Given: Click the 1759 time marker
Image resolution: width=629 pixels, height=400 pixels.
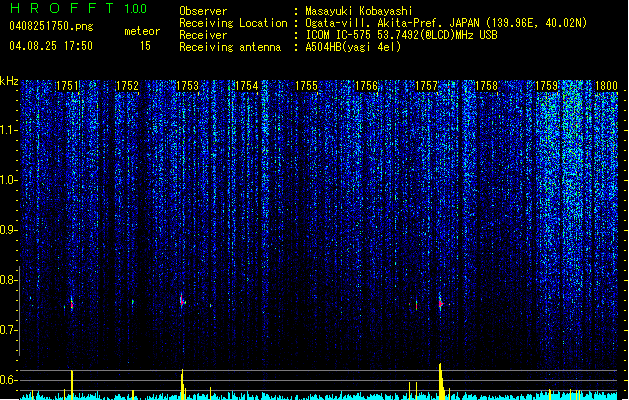Looking at the screenshot, I should [546, 86].
